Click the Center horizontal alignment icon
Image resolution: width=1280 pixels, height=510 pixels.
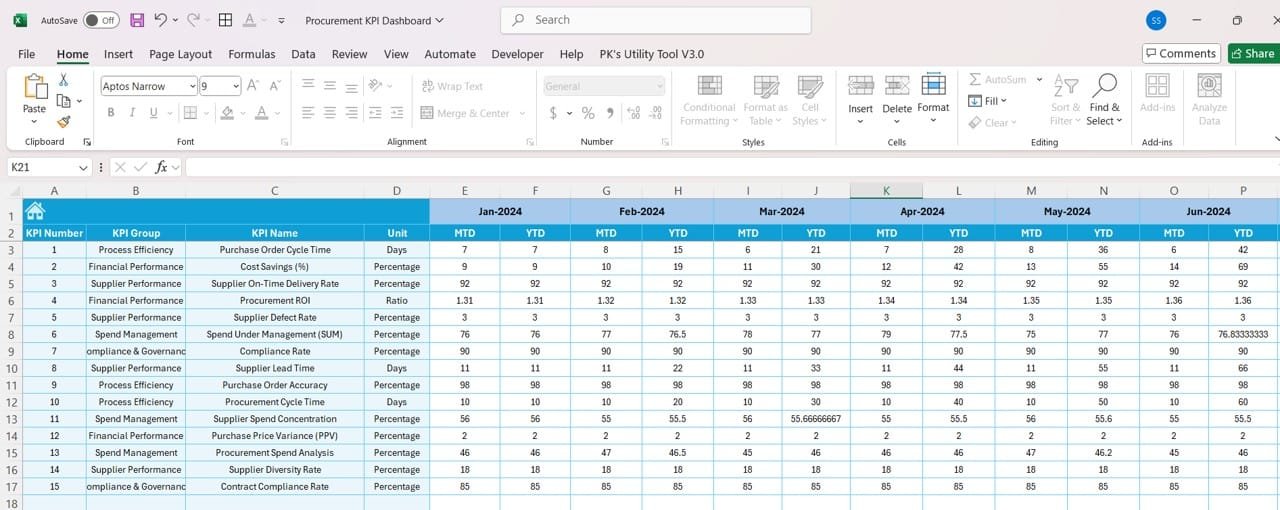[330, 113]
